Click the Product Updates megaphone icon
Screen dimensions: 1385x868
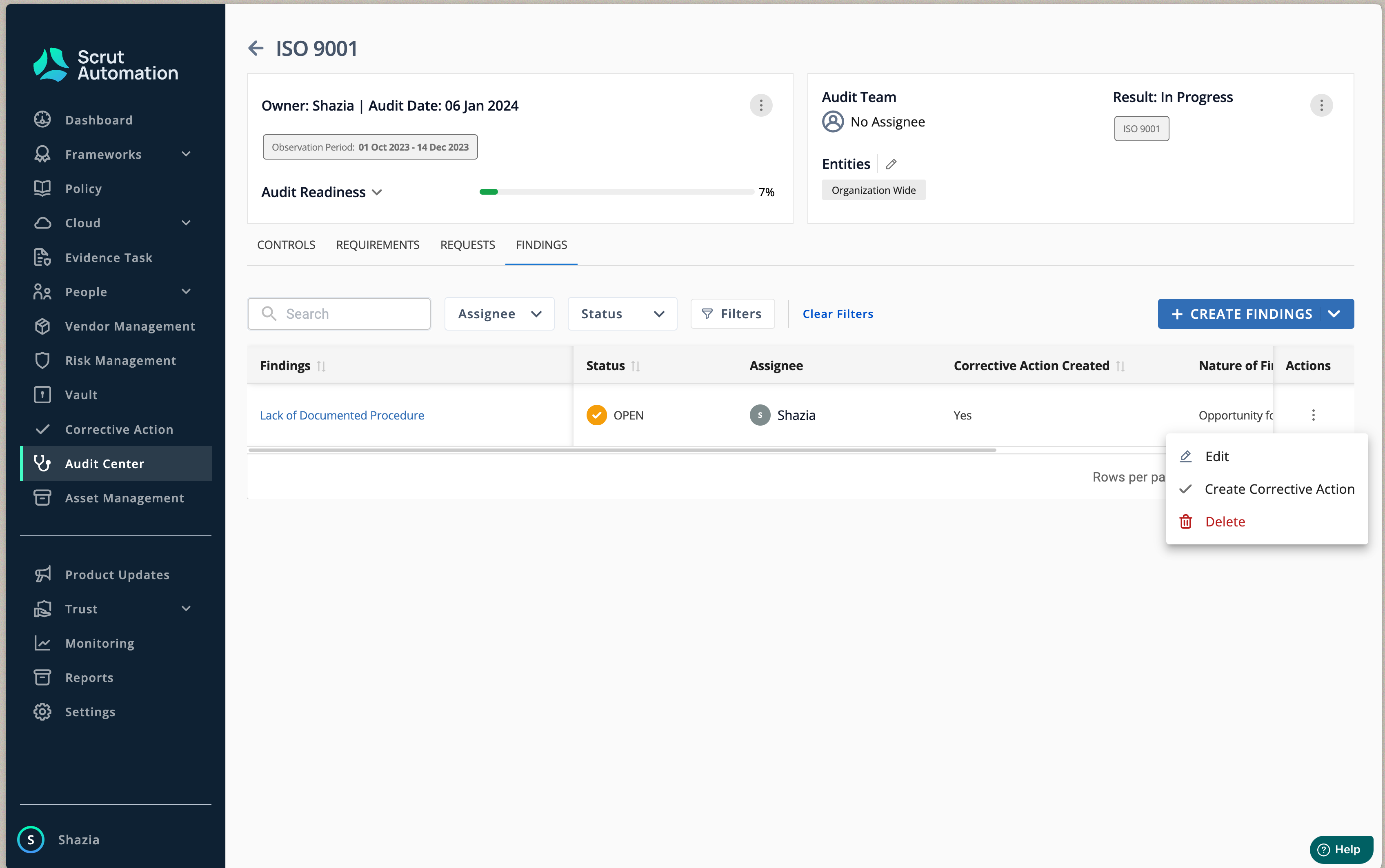pyautogui.click(x=42, y=574)
